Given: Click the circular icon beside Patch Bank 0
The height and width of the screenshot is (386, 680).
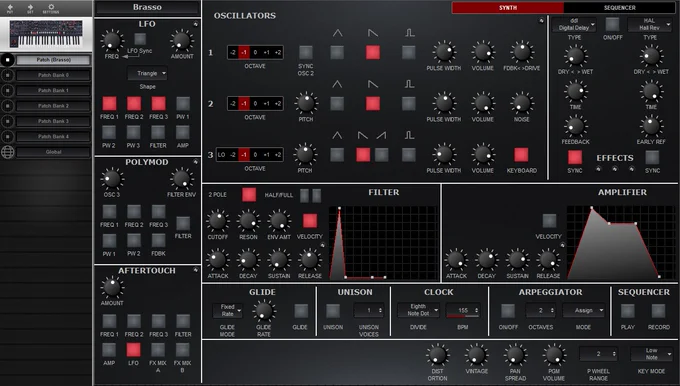Looking at the screenshot, I should pyautogui.click(x=7, y=75).
